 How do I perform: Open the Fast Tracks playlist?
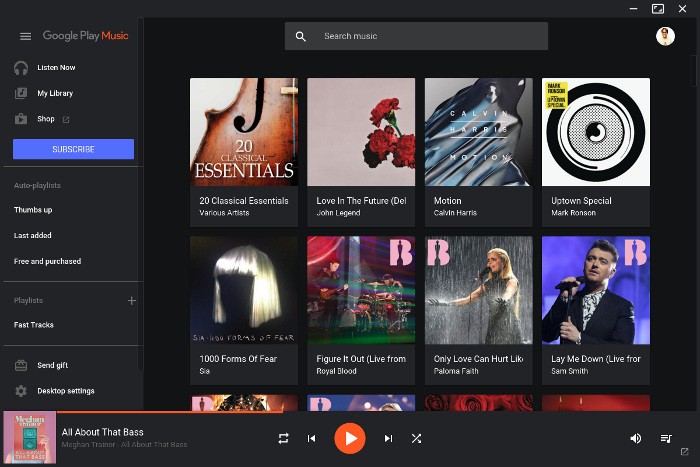tap(34, 325)
